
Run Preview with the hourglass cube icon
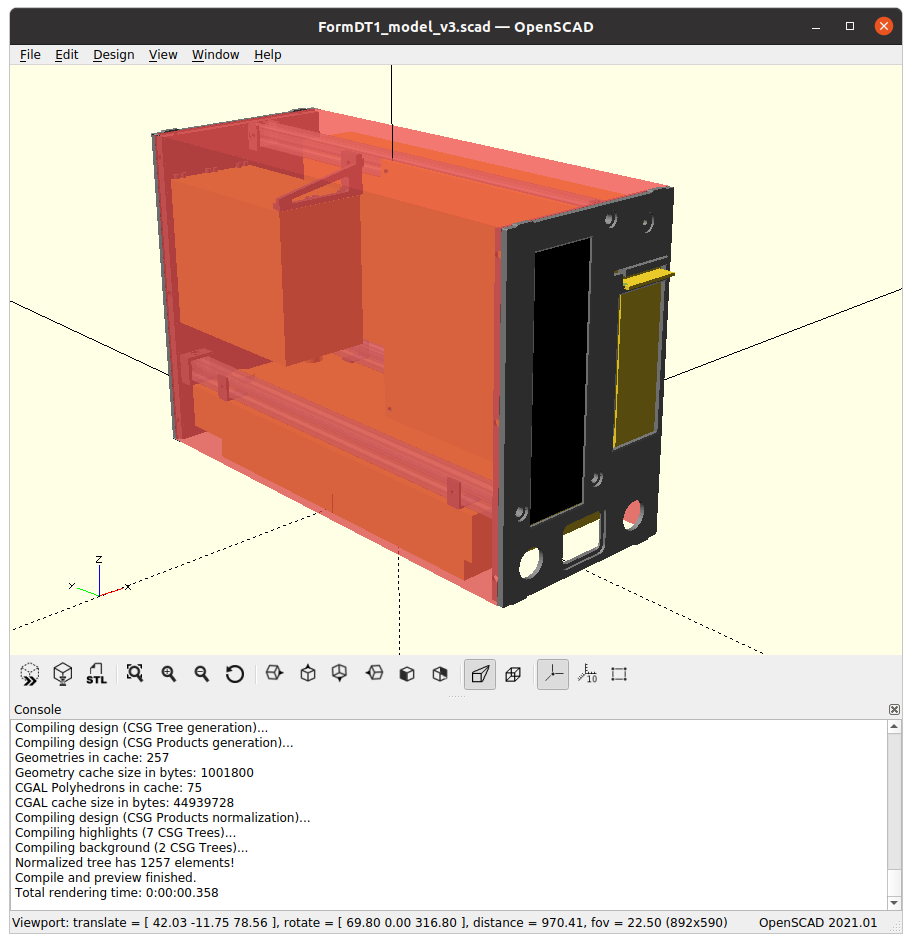pyautogui.click(x=29, y=674)
